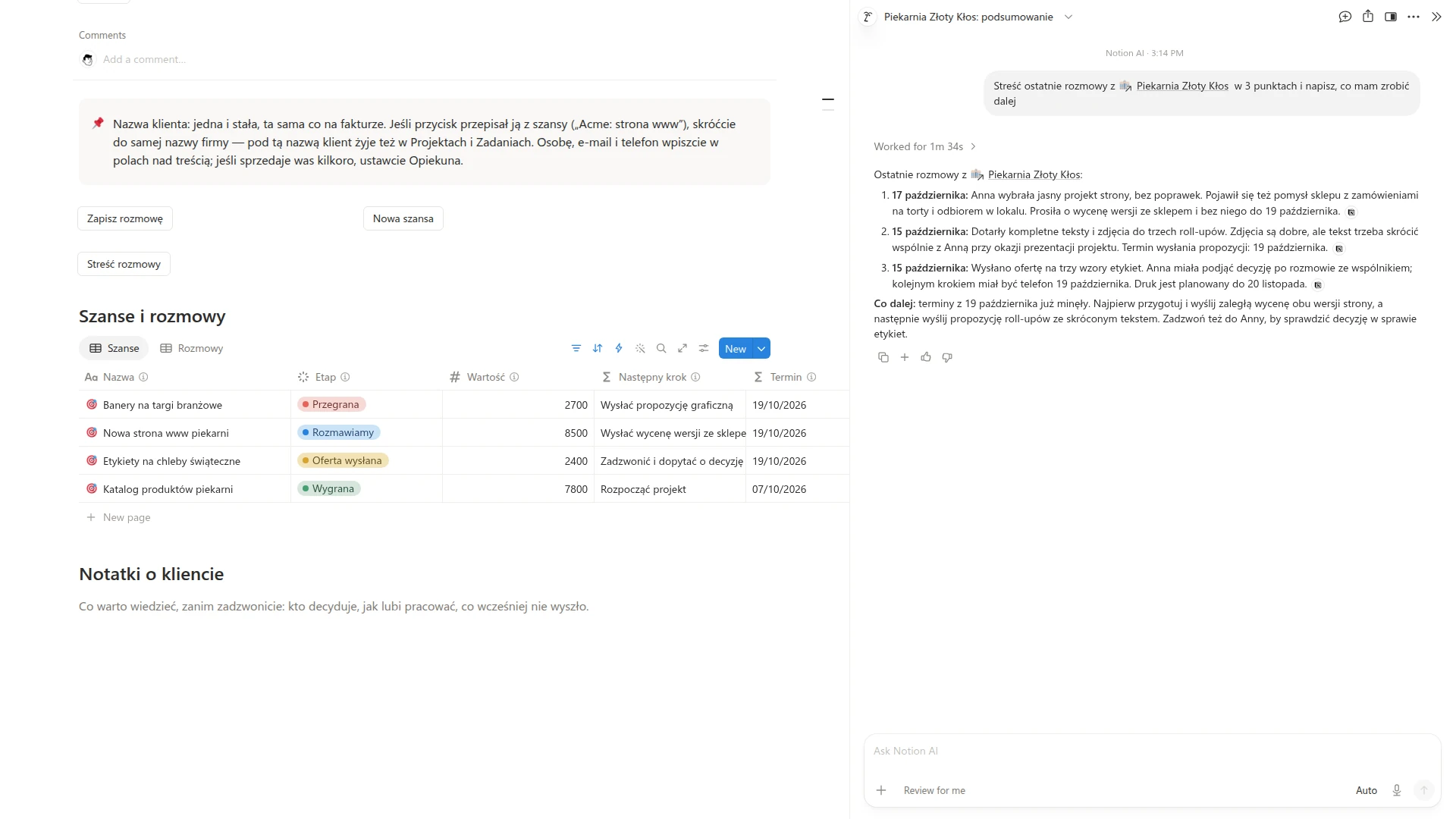Expand the 'Worked for 1m 34s' details
Image resolution: width=1456 pixels, height=819 pixels.
925,146
